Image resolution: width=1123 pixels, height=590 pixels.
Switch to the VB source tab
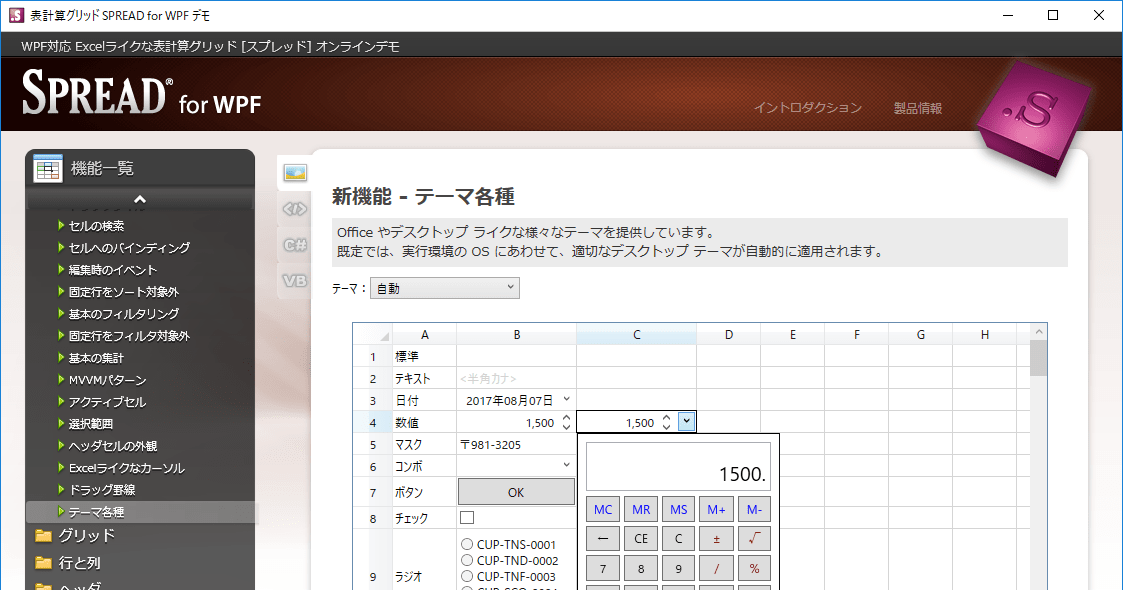tap(295, 281)
